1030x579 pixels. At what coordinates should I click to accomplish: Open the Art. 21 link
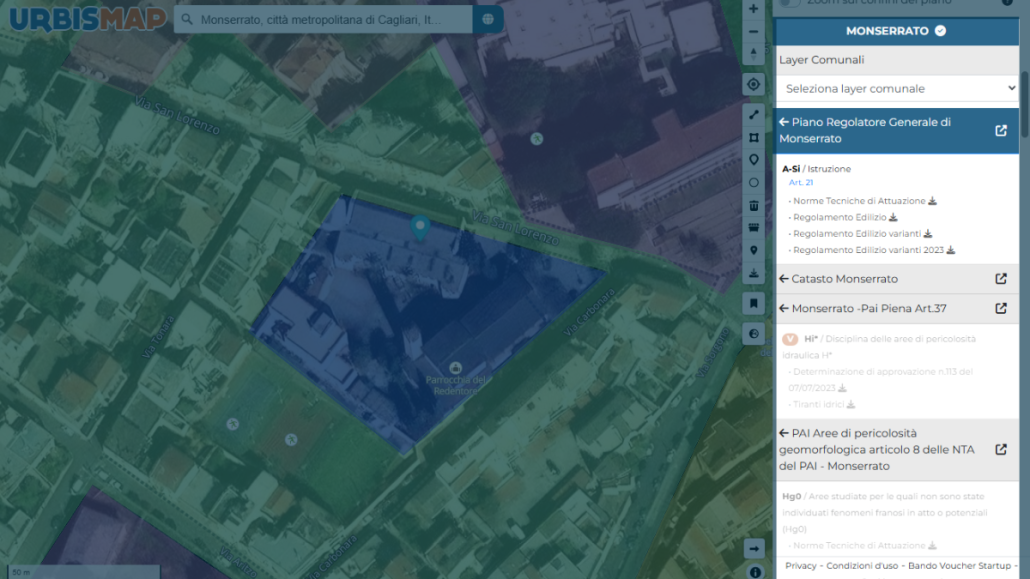pos(801,183)
